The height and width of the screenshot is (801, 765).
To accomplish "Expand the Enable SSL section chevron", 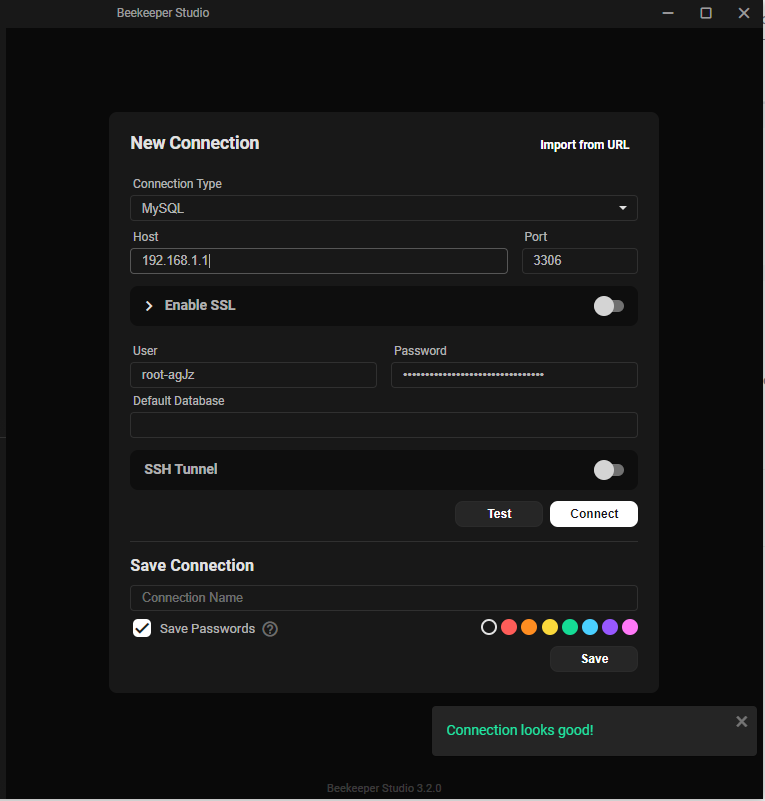I will click(x=149, y=306).
